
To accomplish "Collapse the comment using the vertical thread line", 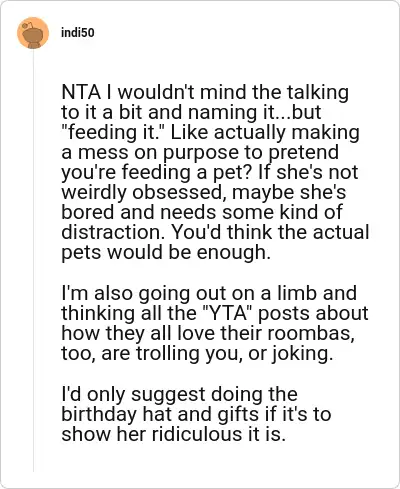I will click(33, 260).
